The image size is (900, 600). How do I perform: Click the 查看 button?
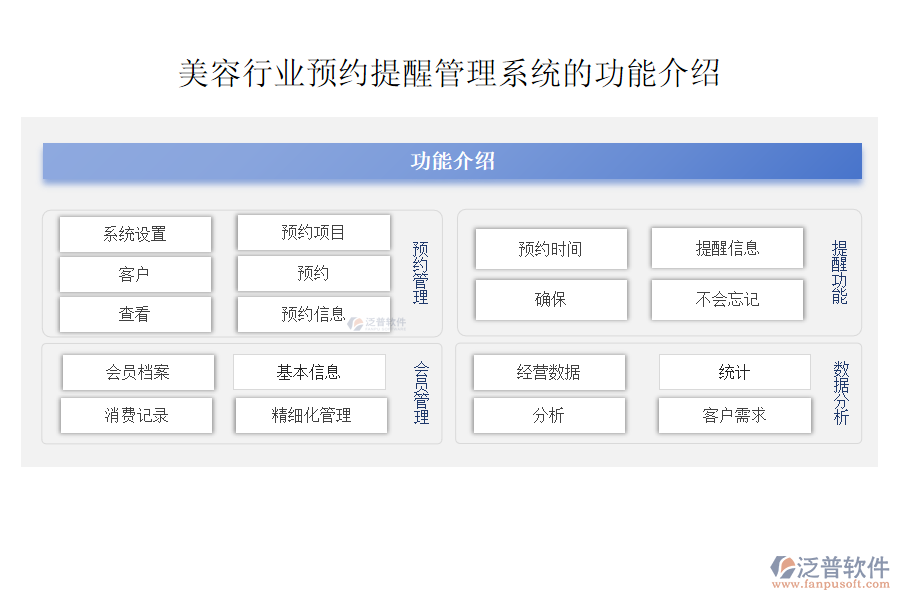pos(135,314)
